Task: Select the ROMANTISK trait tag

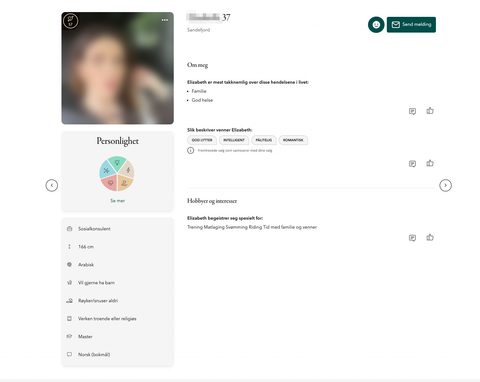Action: coord(293,140)
